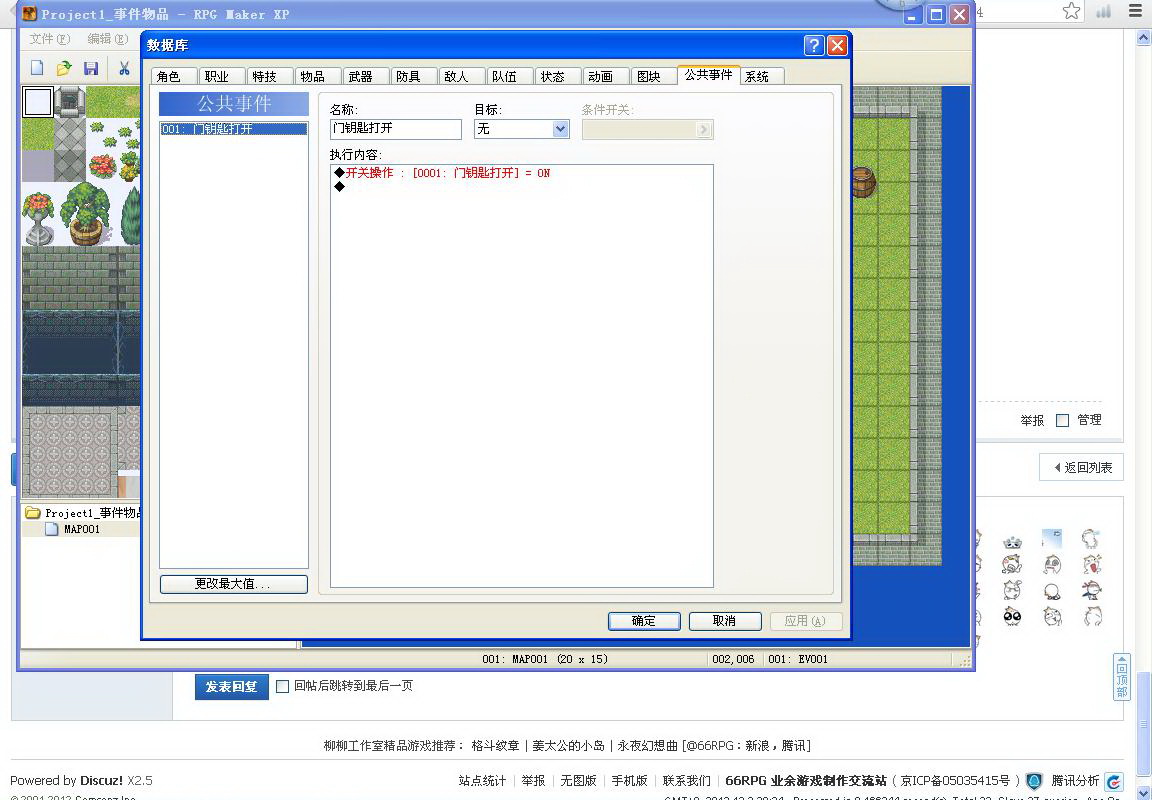
Task: Click the 001: EV001 status bar entry
Action: pyautogui.click(x=798, y=659)
